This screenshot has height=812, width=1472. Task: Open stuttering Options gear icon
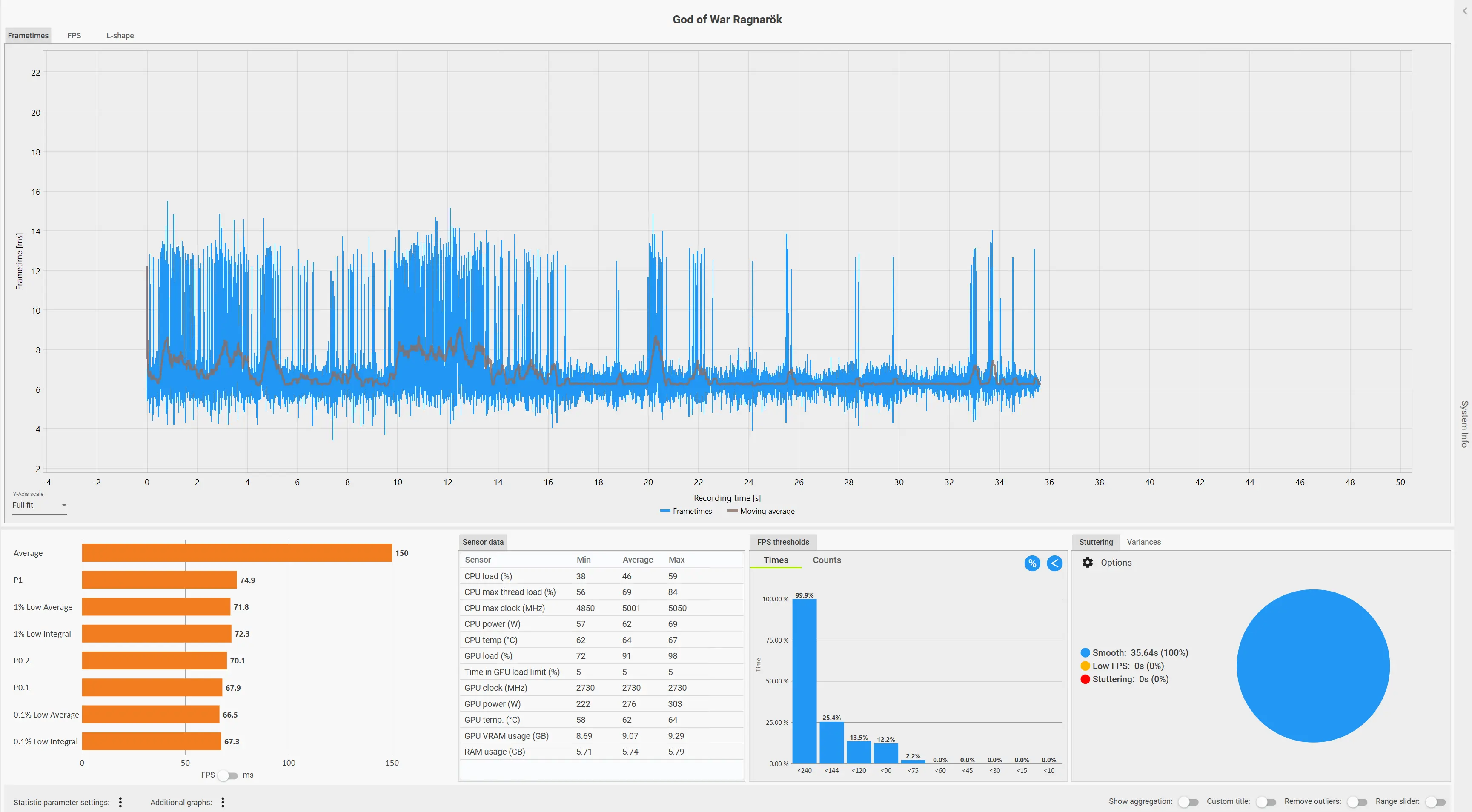1088,562
